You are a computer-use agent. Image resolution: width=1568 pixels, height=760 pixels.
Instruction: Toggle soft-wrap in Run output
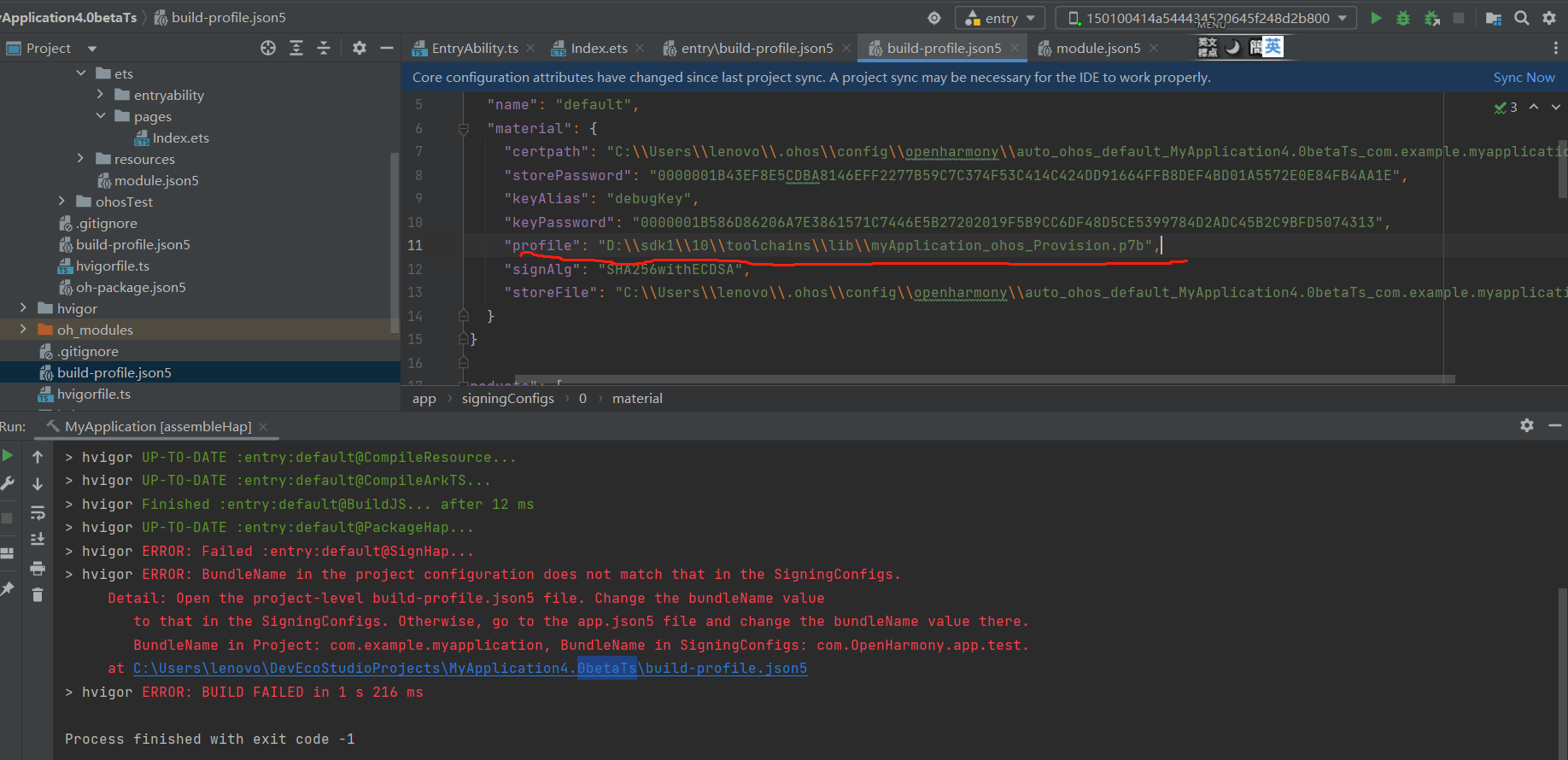tap(38, 512)
